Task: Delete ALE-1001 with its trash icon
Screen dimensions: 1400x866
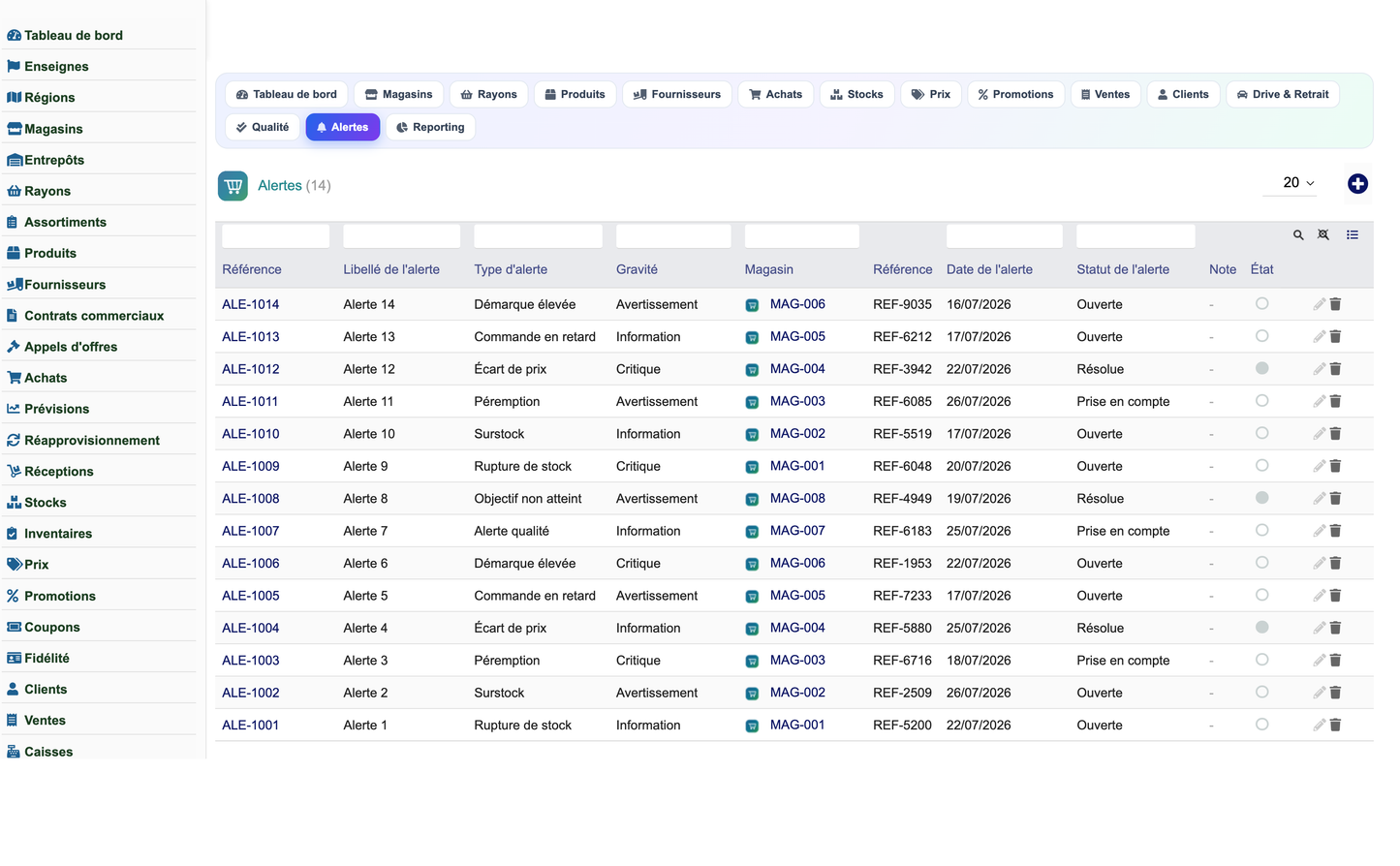Action: point(1335,725)
